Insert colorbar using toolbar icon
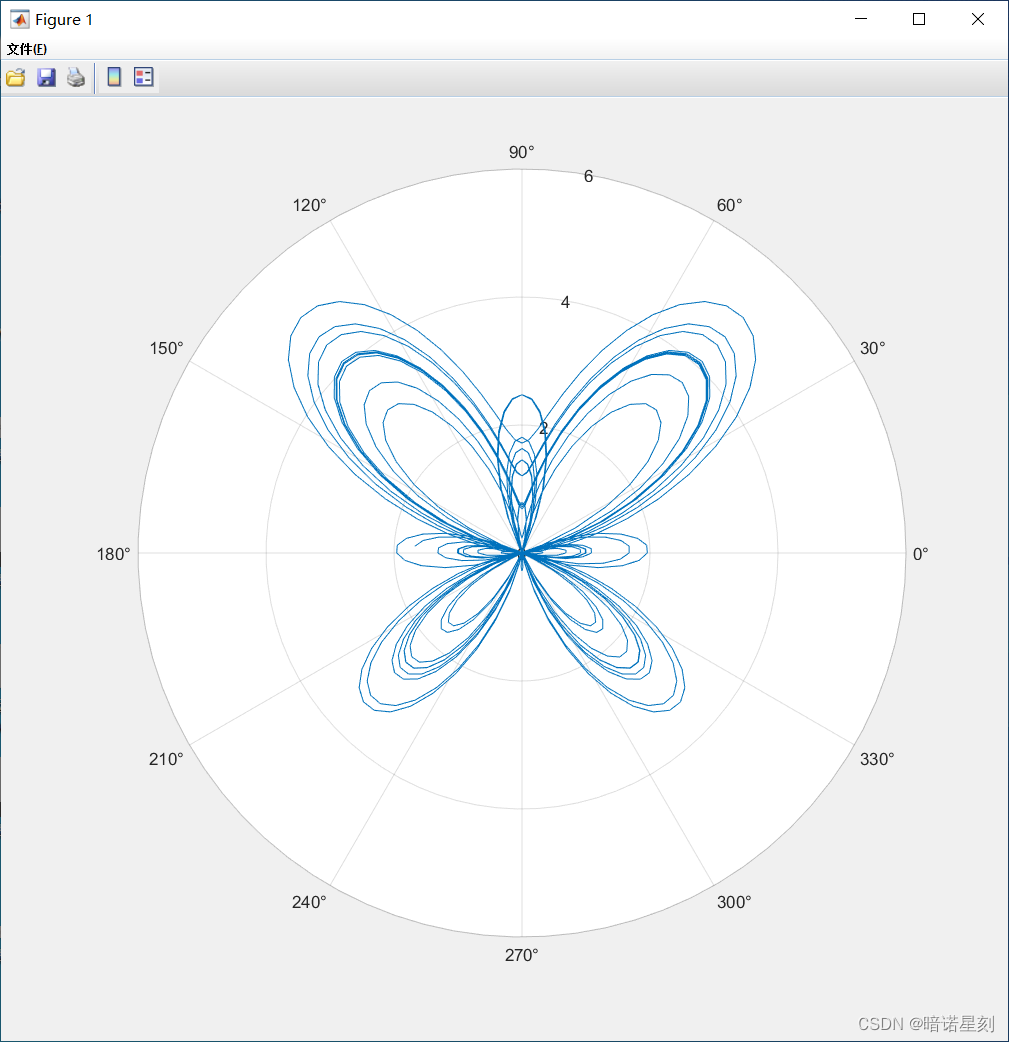Screen dimensions: 1009x1042 click(114, 77)
